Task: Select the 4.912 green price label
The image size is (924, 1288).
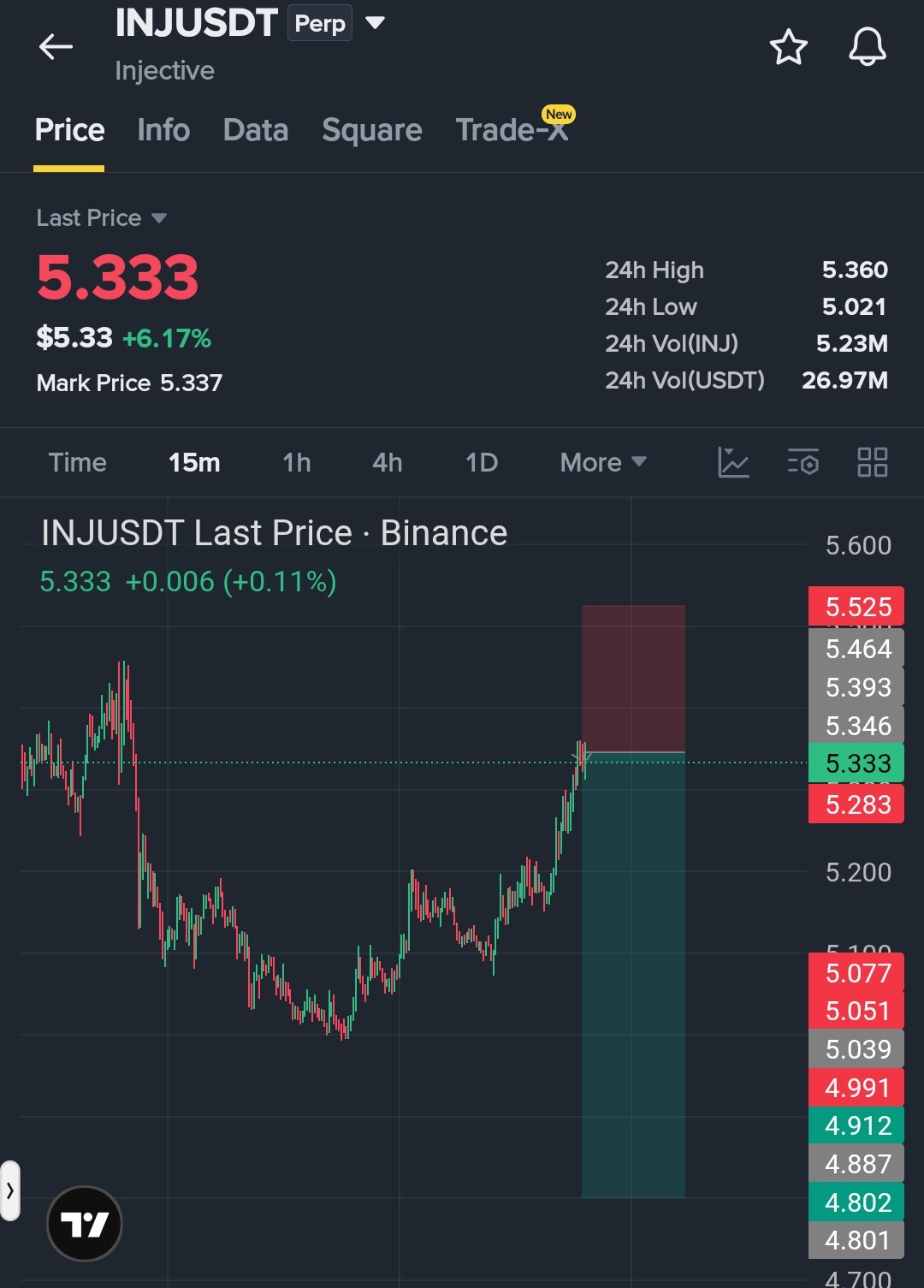Action: tap(856, 1125)
